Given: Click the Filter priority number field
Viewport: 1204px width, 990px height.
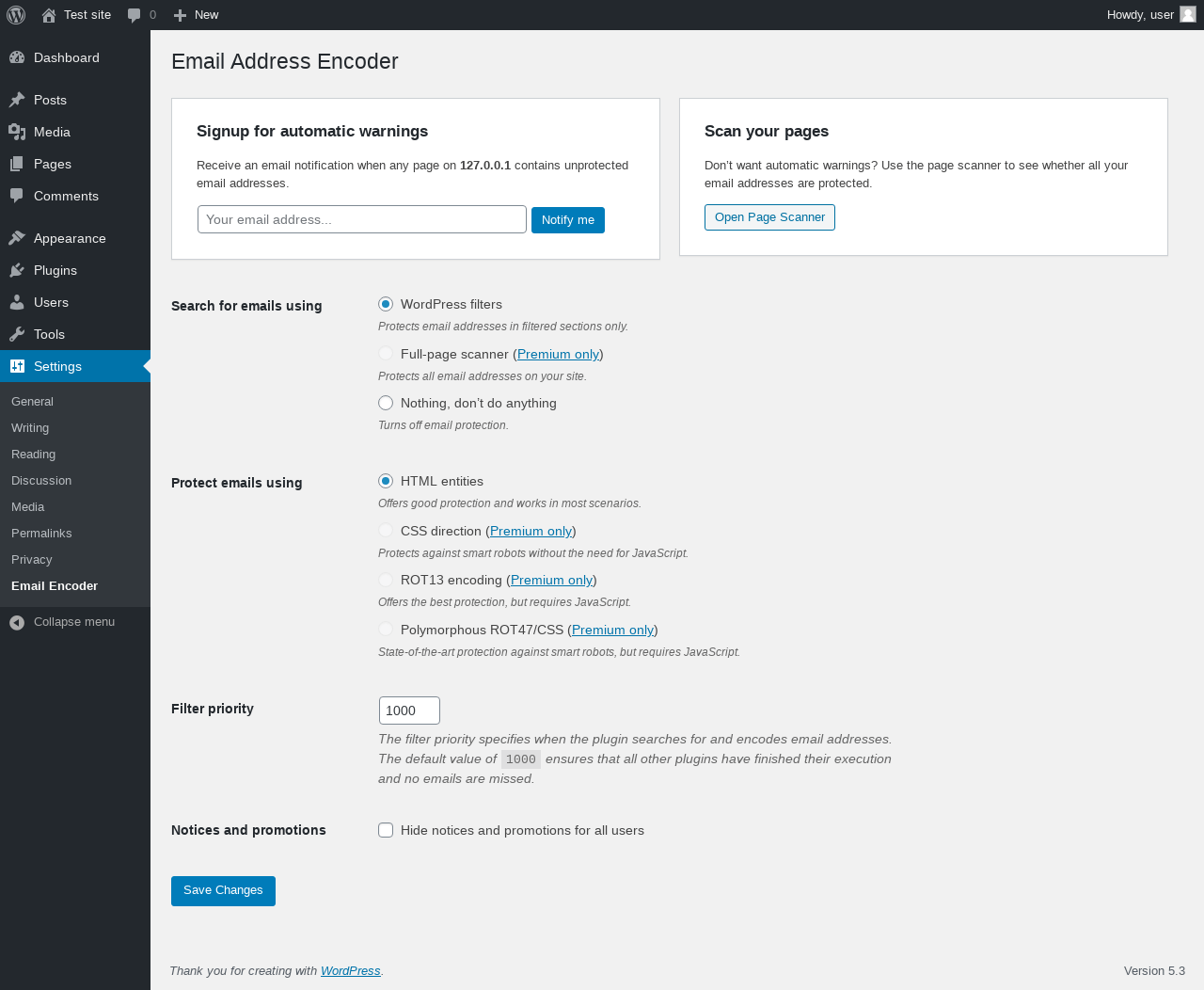Looking at the screenshot, I should tap(409, 711).
